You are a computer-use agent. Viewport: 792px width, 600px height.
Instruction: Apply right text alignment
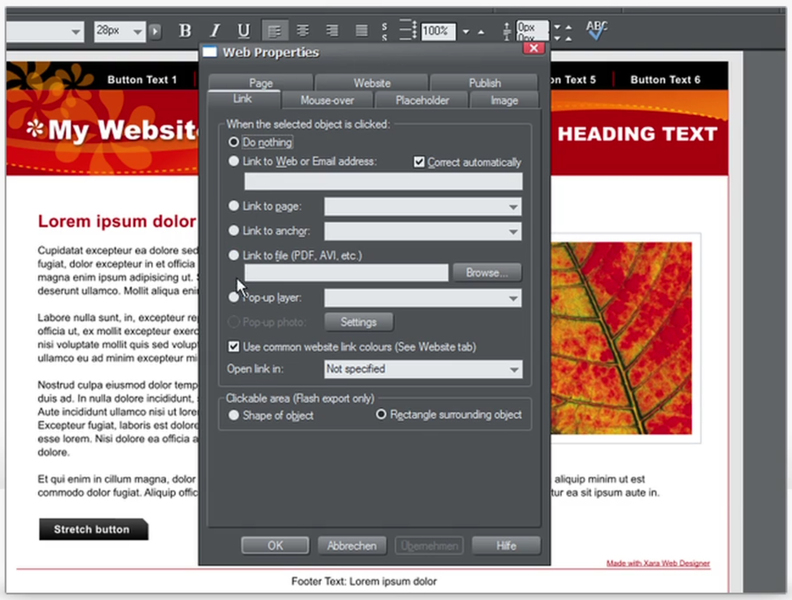pos(332,31)
